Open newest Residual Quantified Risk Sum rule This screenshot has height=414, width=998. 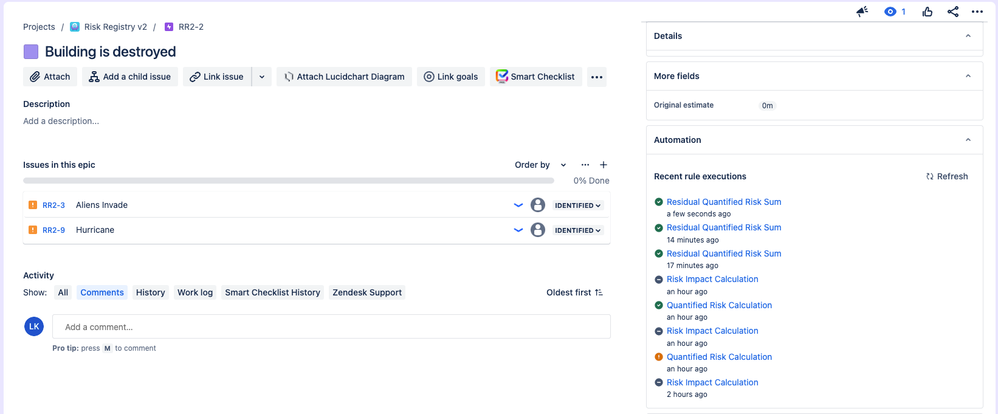[724, 202]
